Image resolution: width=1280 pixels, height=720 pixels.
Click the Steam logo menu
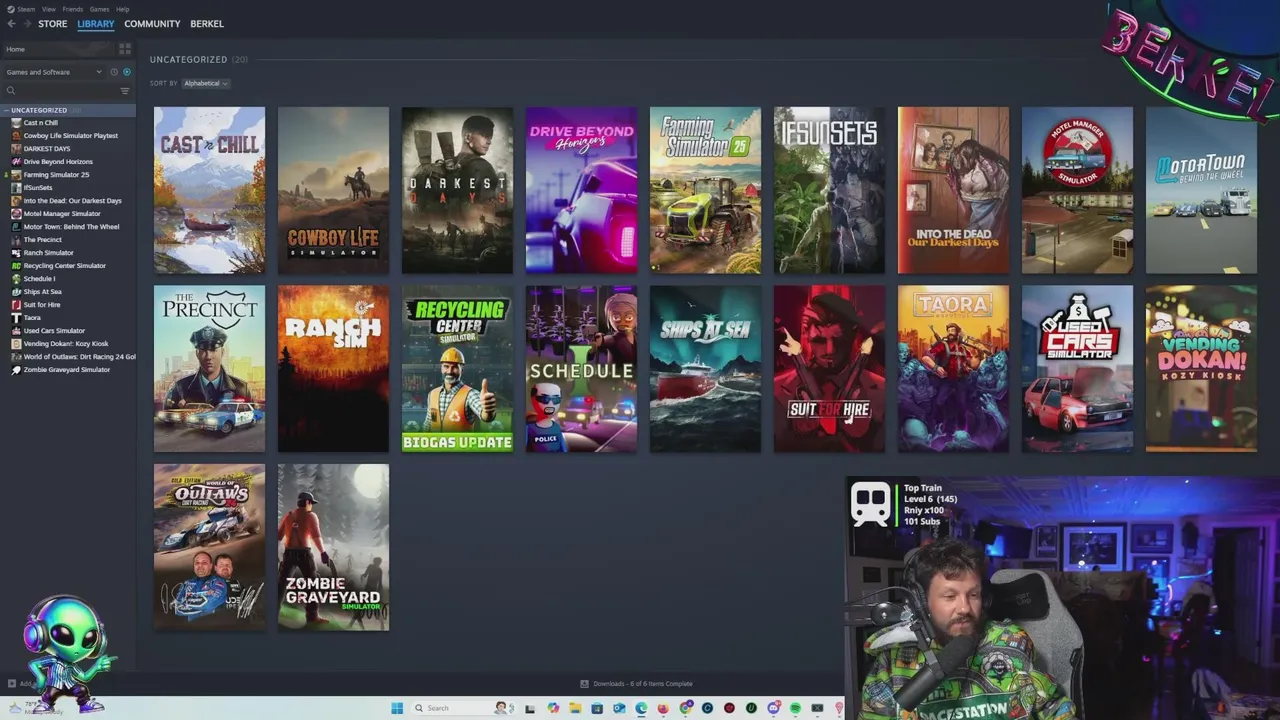click(20, 9)
